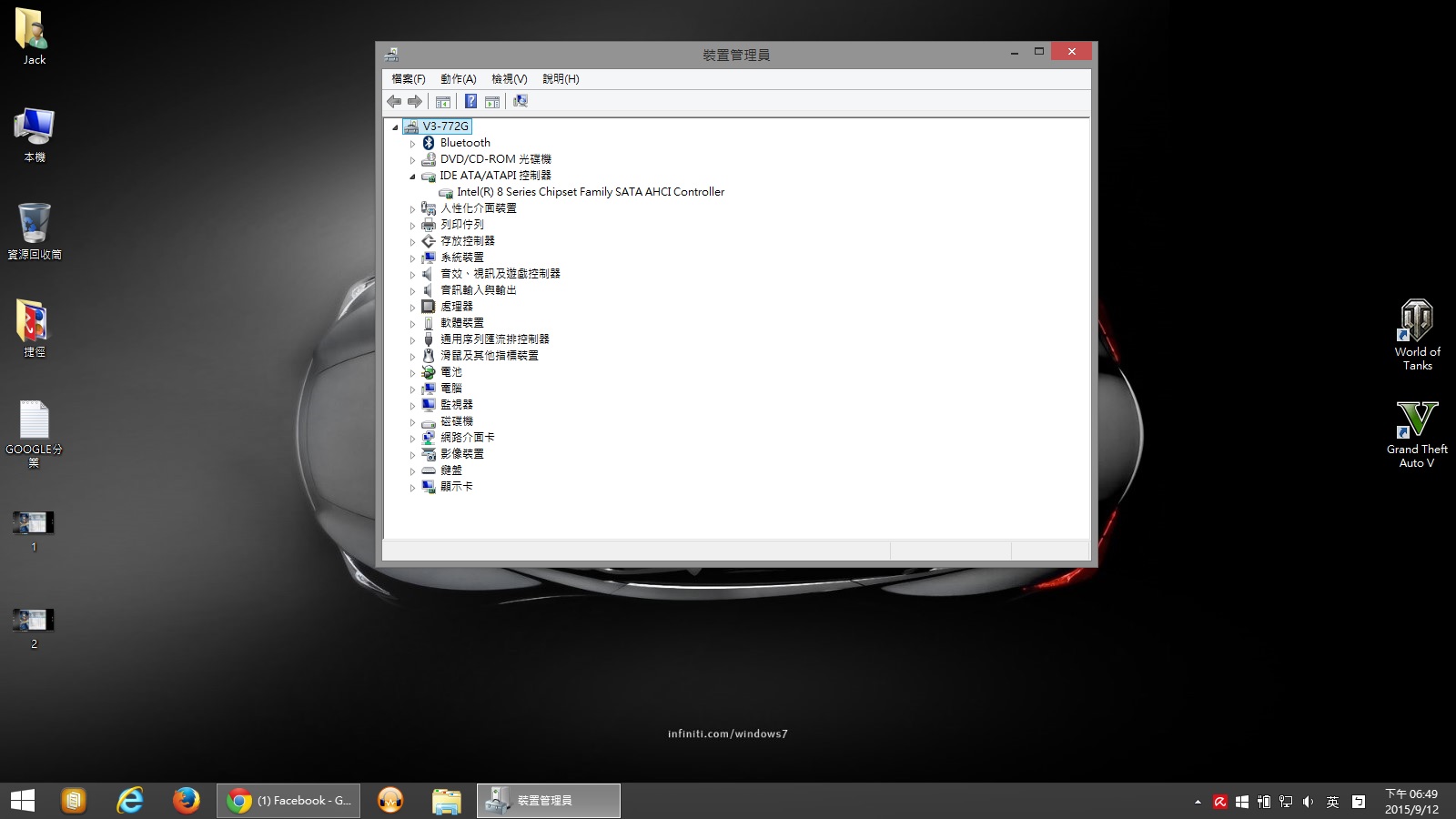The height and width of the screenshot is (819, 1456).
Task: Click the Bluetooth device icon
Action: (429, 143)
